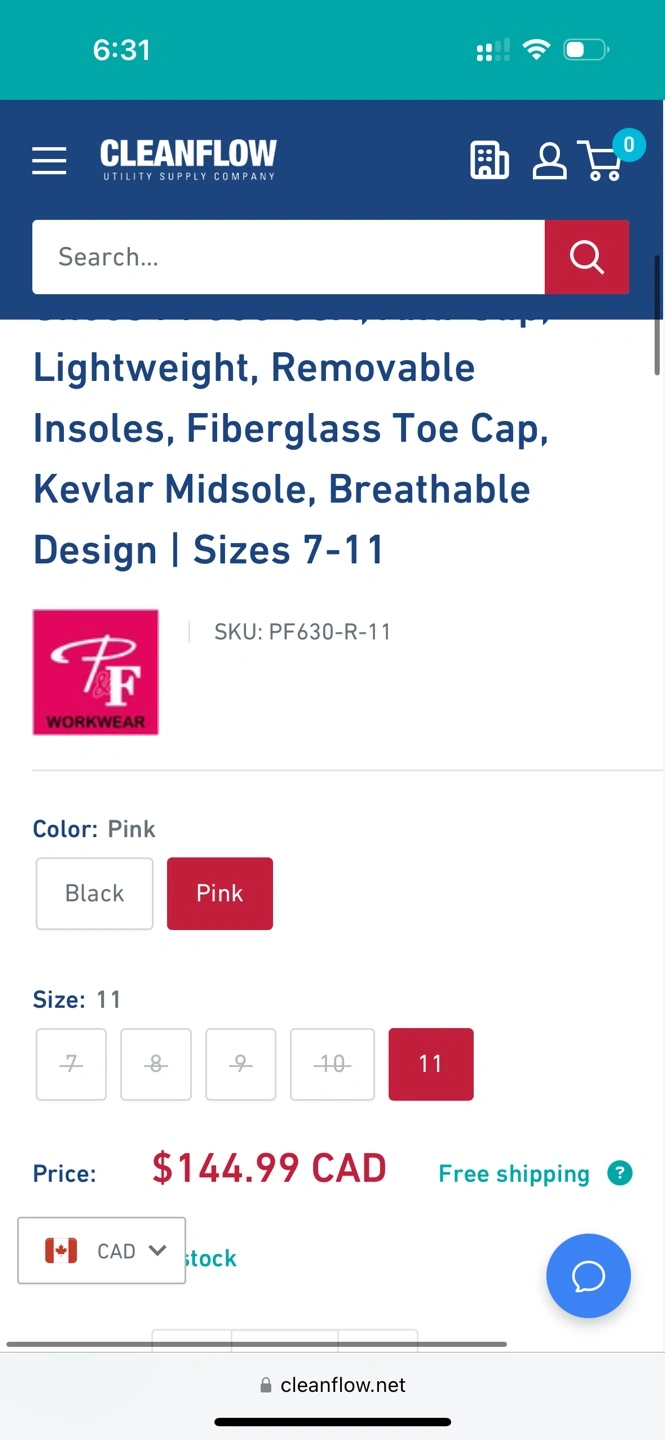Open the live chat bubble
665x1440 pixels.
pyautogui.click(x=588, y=1276)
